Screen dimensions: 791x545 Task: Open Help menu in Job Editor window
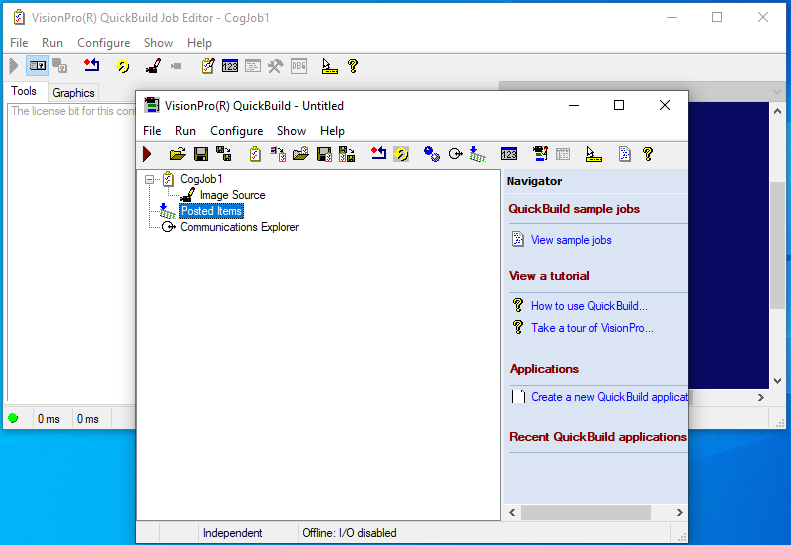[199, 43]
